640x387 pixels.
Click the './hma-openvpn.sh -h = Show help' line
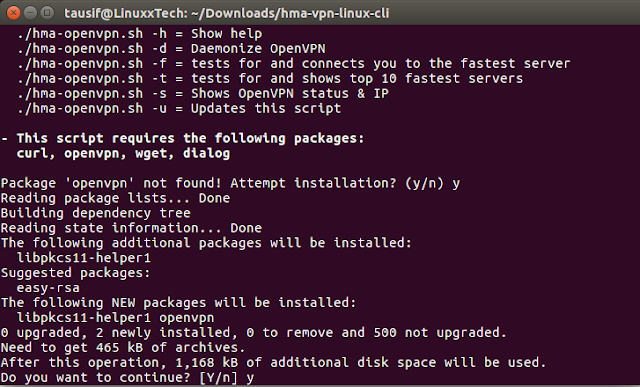coord(140,33)
